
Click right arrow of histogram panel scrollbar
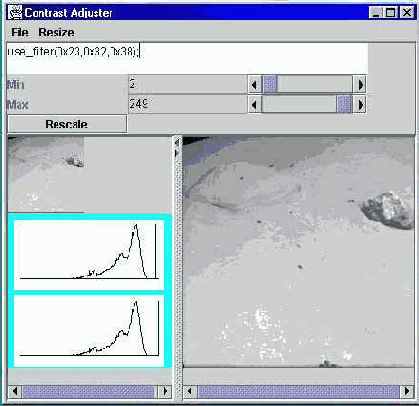pyautogui.click(x=165, y=391)
